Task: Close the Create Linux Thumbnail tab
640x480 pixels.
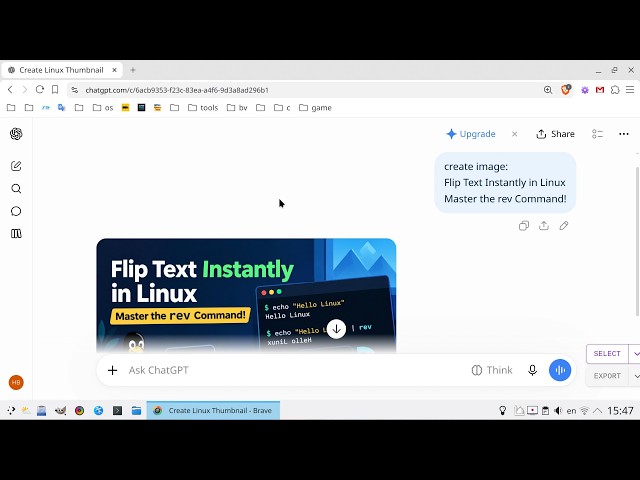Action: [x=115, y=70]
